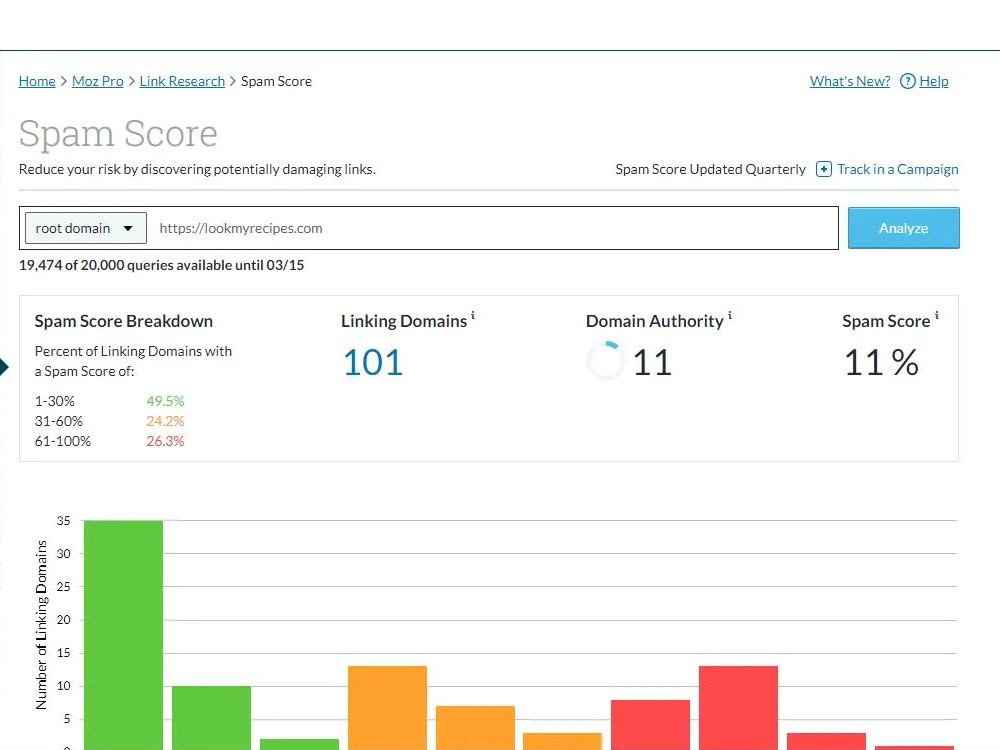Click the Number of Linking Domains axis label

tap(41, 625)
